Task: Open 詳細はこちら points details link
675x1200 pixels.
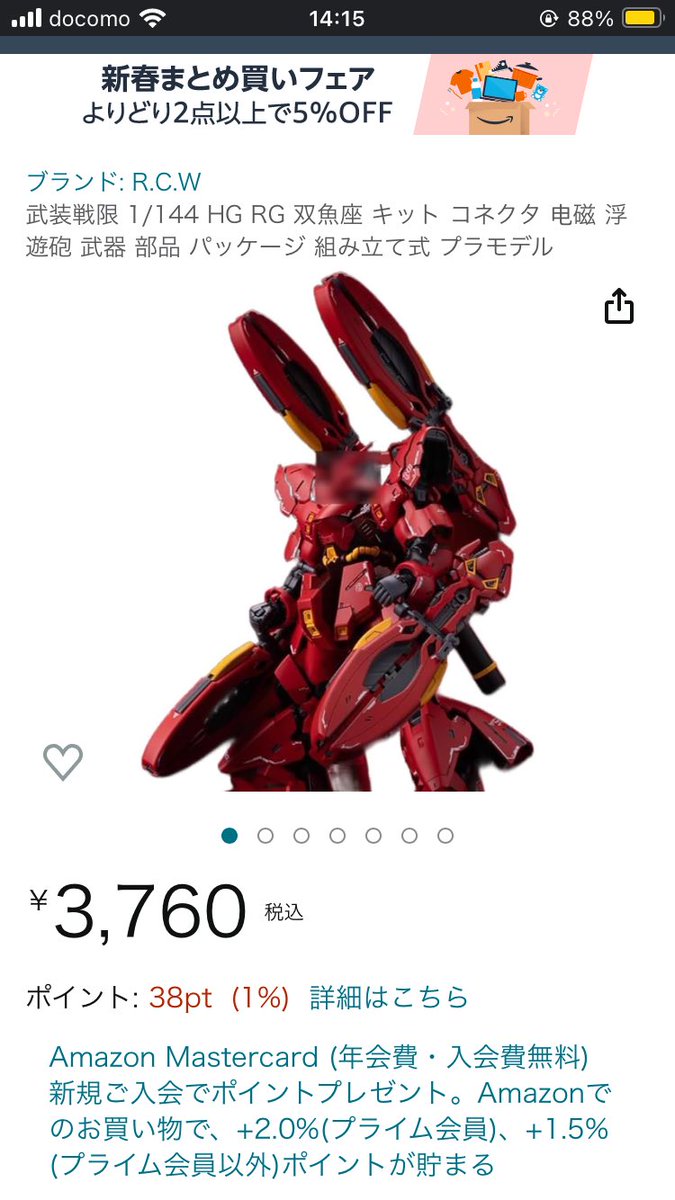Action: coord(388,997)
